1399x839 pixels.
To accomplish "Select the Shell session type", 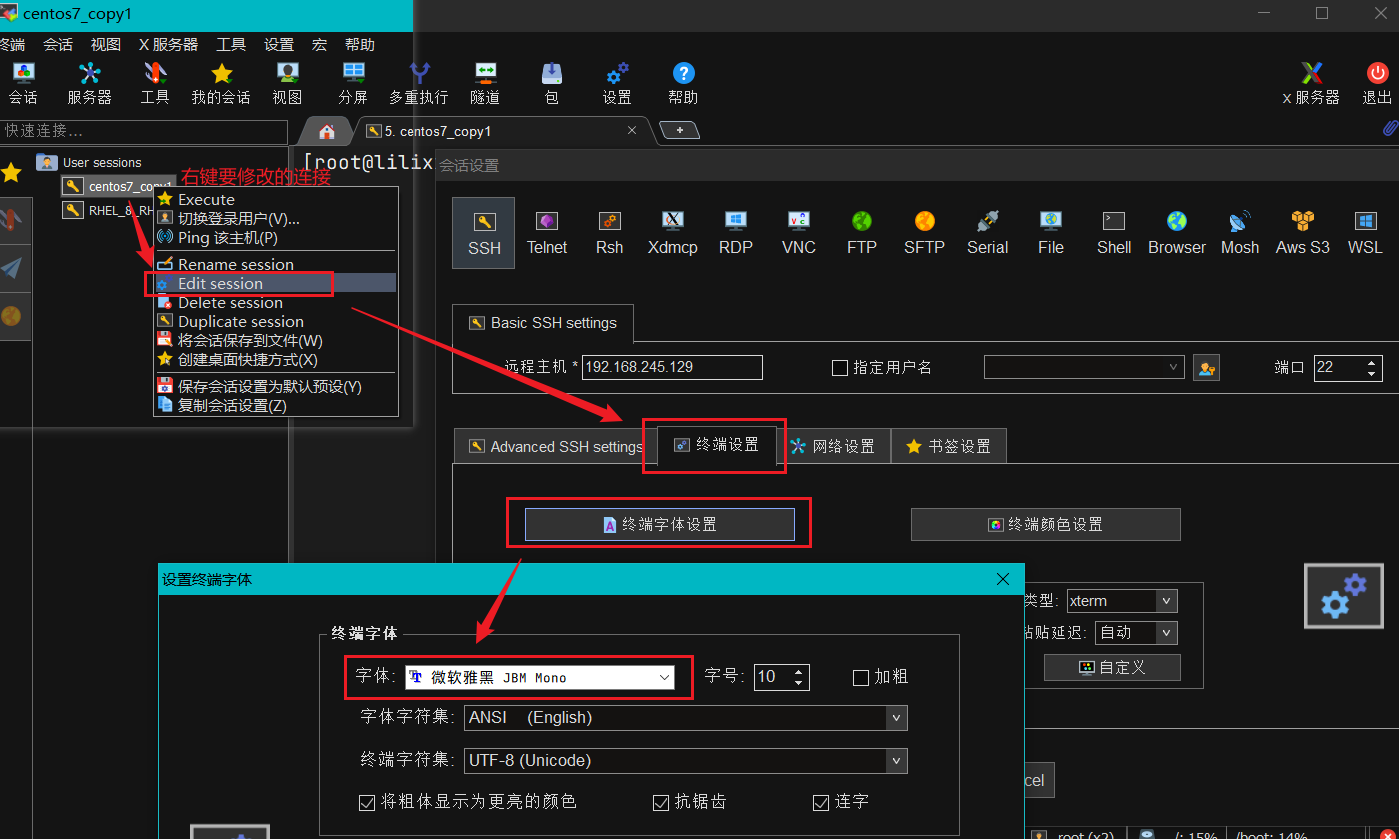I will [1114, 233].
